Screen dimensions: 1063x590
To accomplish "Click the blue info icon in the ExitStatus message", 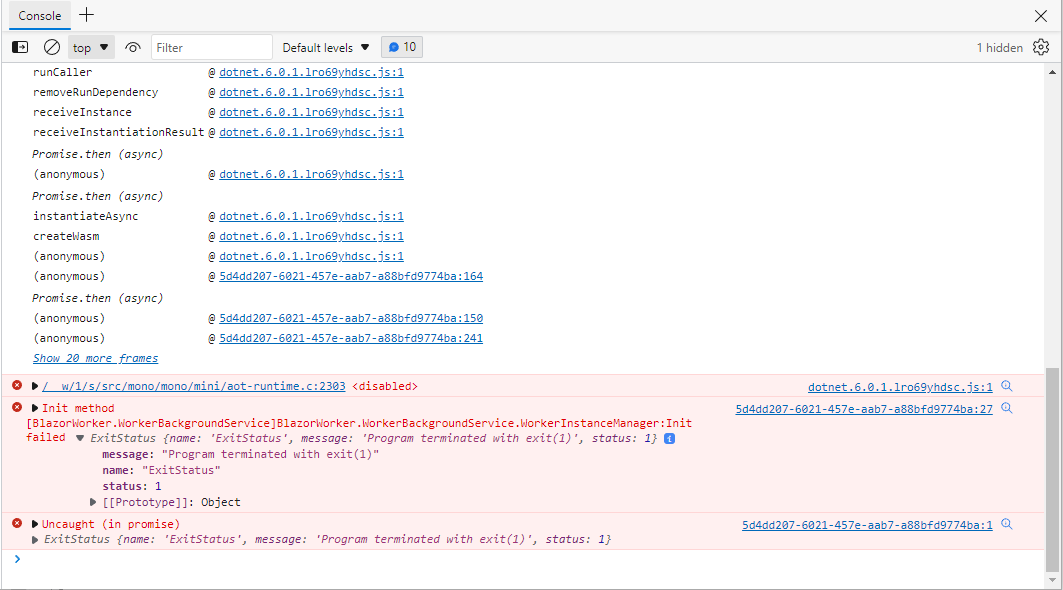I will (667, 437).
